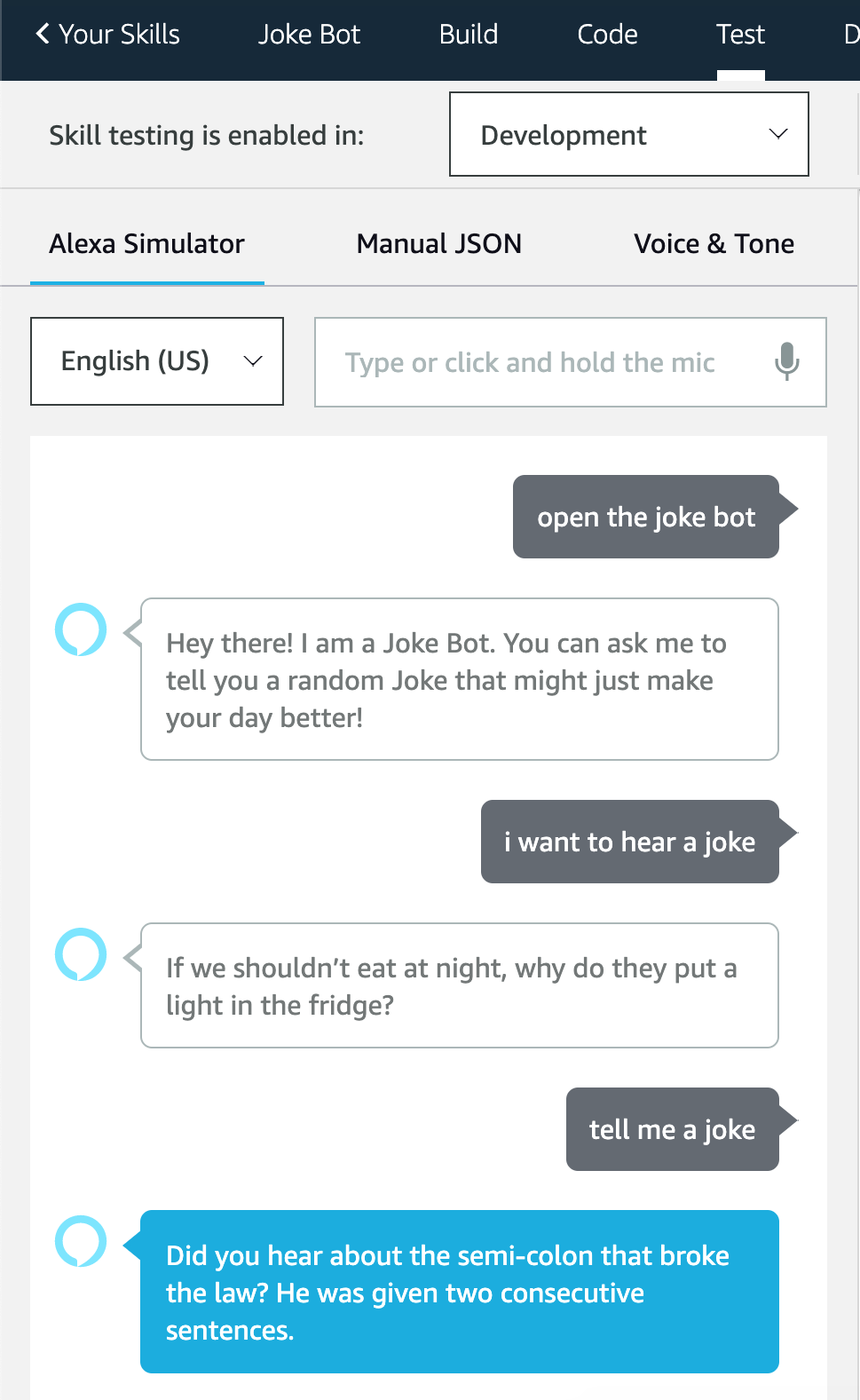This screenshot has width=860, height=1400.
Task: Open the Code section in the top navigation
Action: [x=606, y=34]
